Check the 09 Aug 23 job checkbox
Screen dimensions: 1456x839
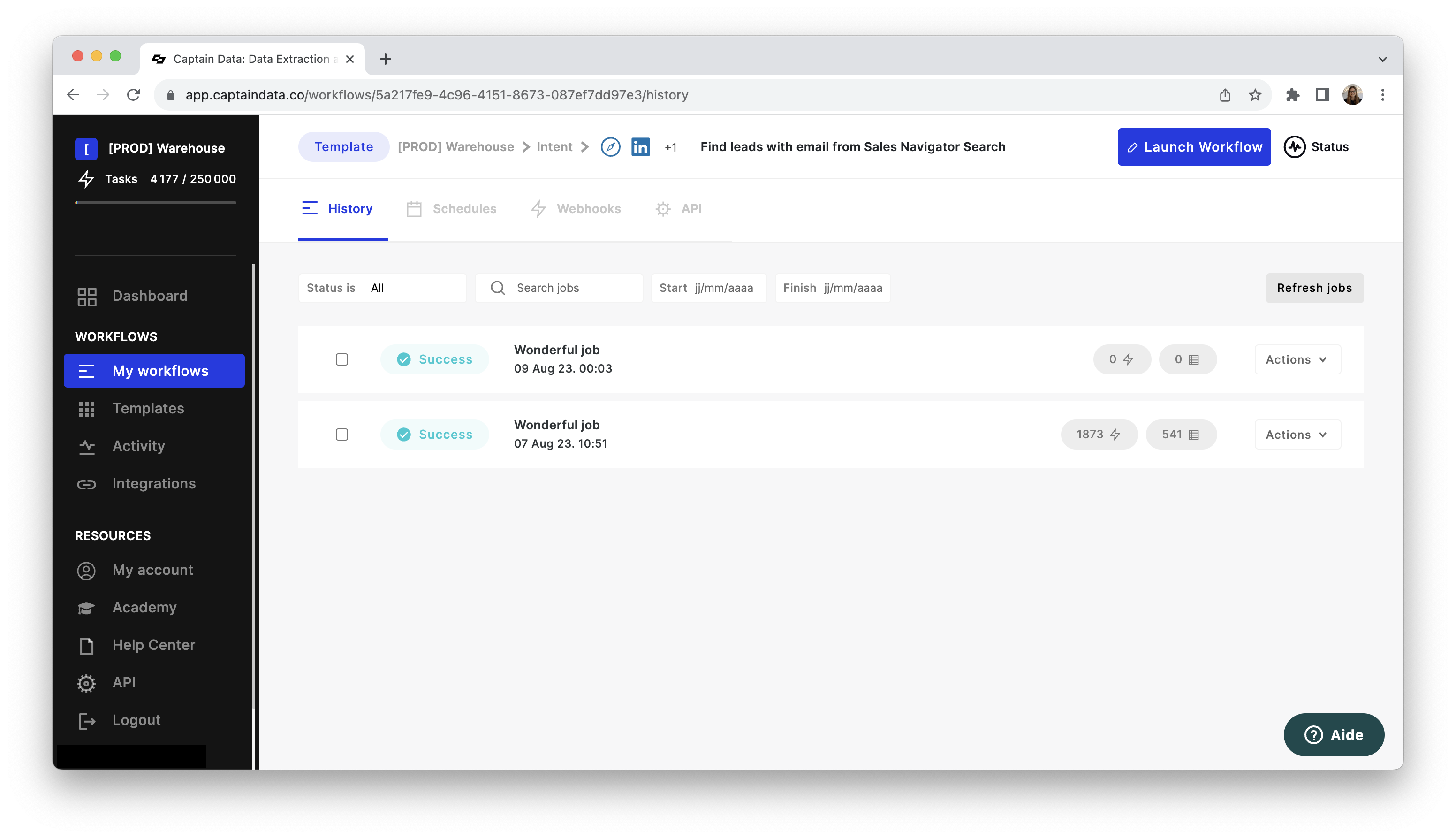point(341,359)
